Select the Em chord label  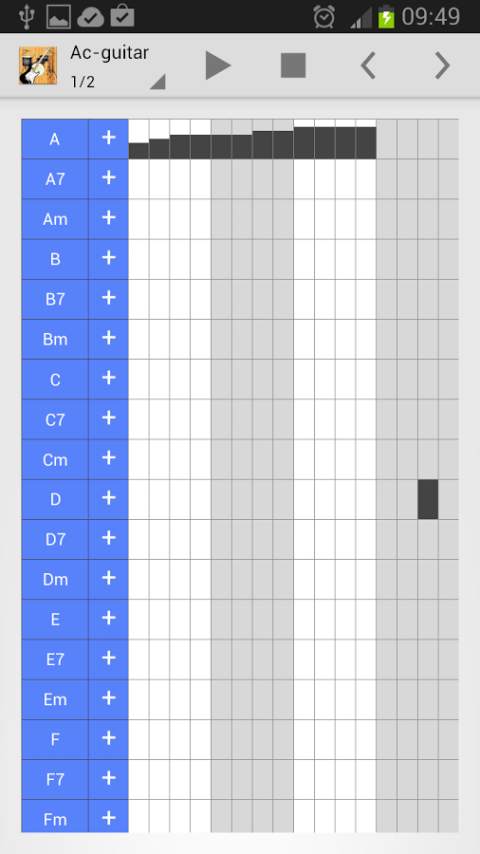click(x=54, y=699)
